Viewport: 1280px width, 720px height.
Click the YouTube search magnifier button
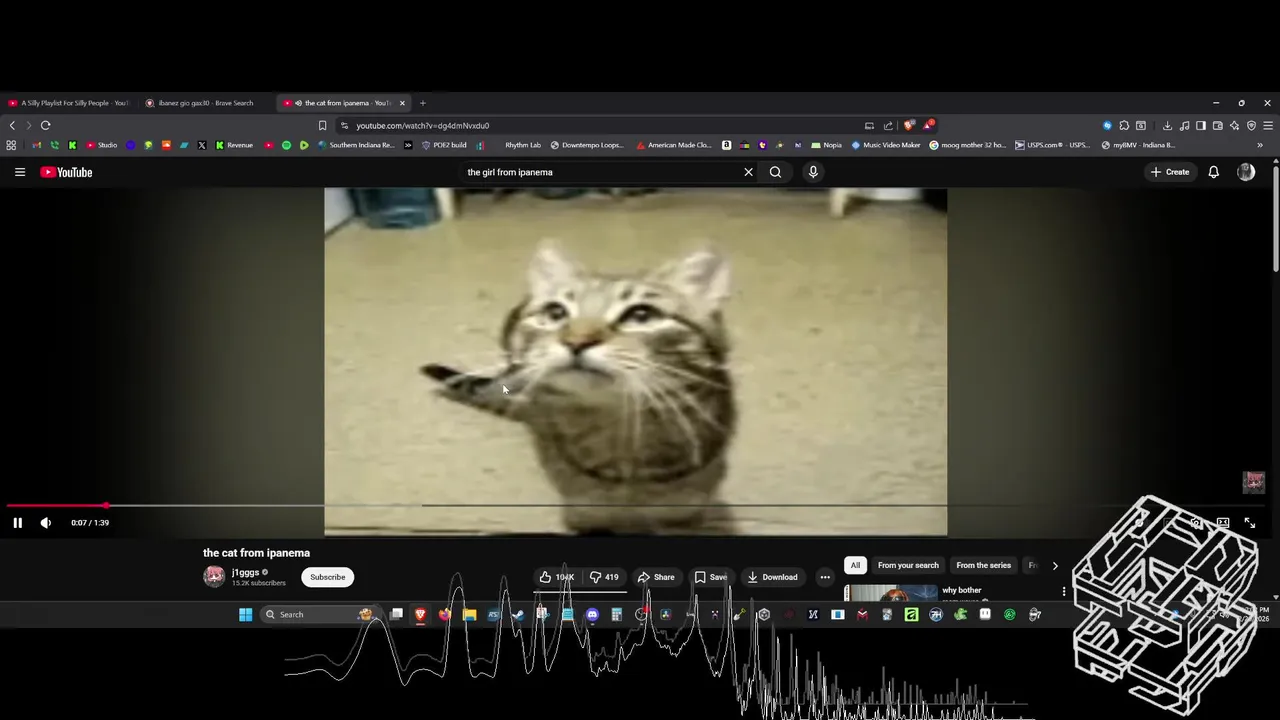[775, 172]
